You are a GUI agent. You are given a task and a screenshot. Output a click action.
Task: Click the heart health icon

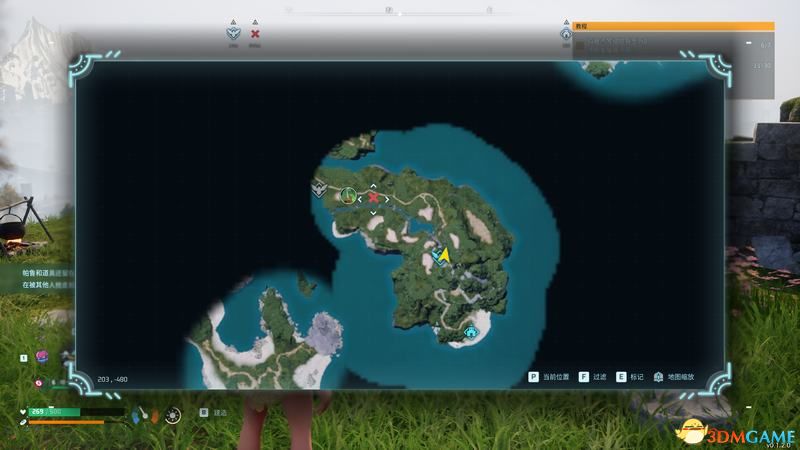point(22,412)
